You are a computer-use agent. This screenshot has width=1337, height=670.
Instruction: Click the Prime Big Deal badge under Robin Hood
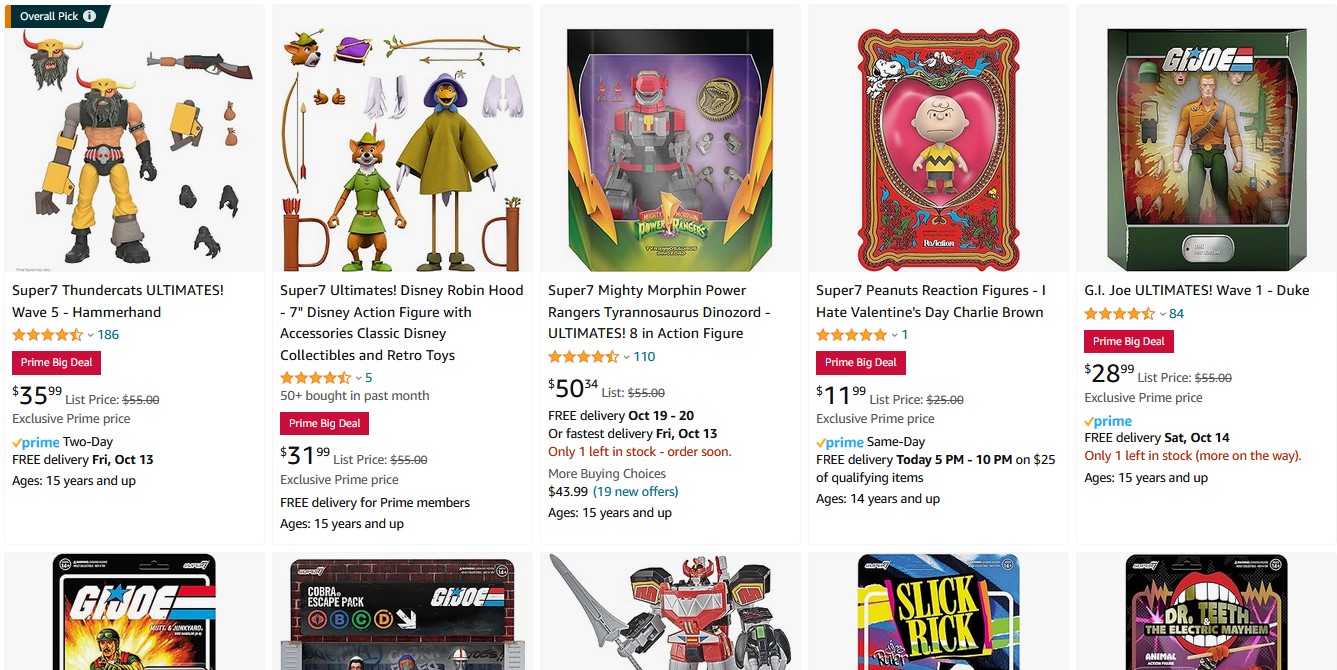(x=324, y=423)
